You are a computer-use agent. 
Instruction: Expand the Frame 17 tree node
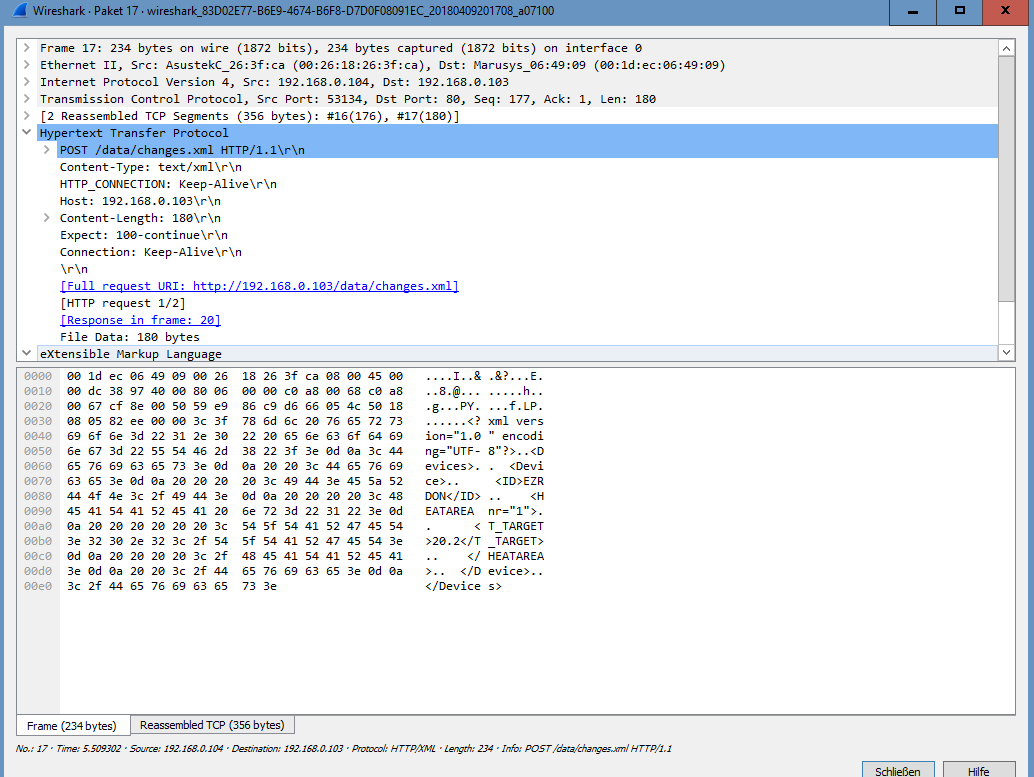27,48
